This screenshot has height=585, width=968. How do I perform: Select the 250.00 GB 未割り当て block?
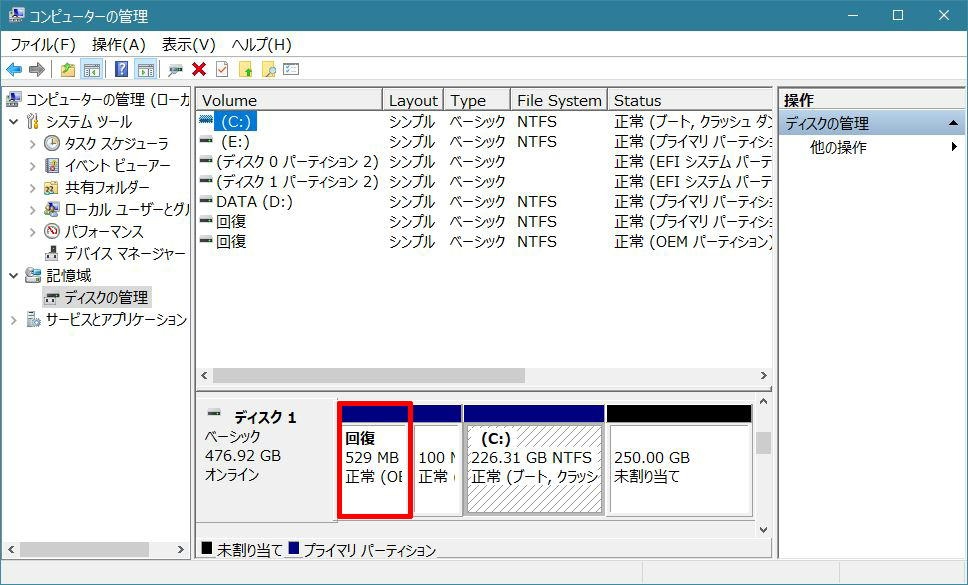[x=679, y=460]
